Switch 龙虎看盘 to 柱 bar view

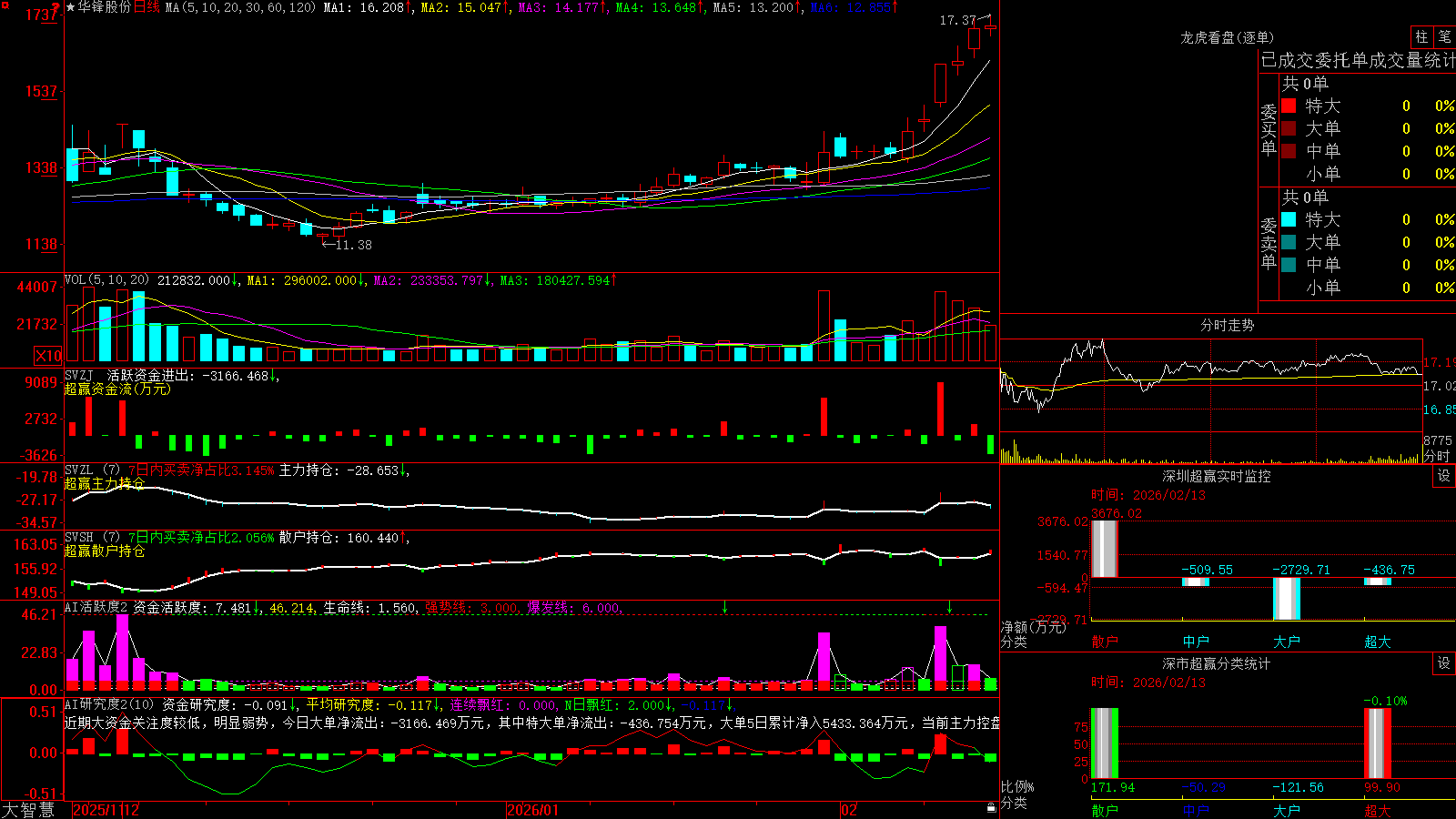click(x=1421, y=36)
